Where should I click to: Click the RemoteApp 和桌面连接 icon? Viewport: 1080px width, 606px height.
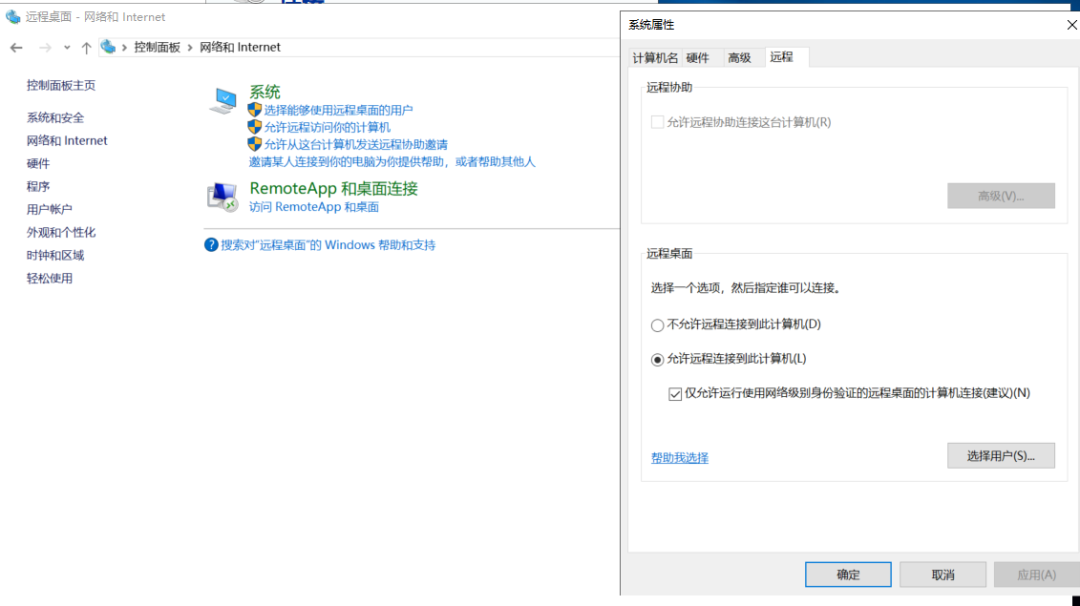[x=222, y=197]
